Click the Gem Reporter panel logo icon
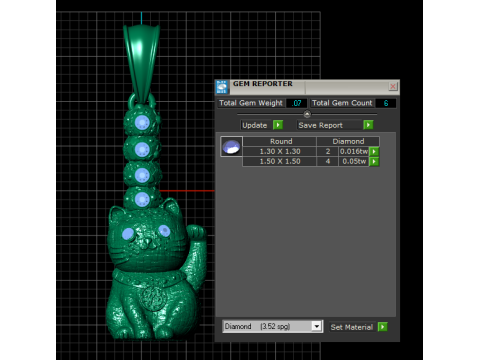480x360 pixels. [x=222, y=87]
